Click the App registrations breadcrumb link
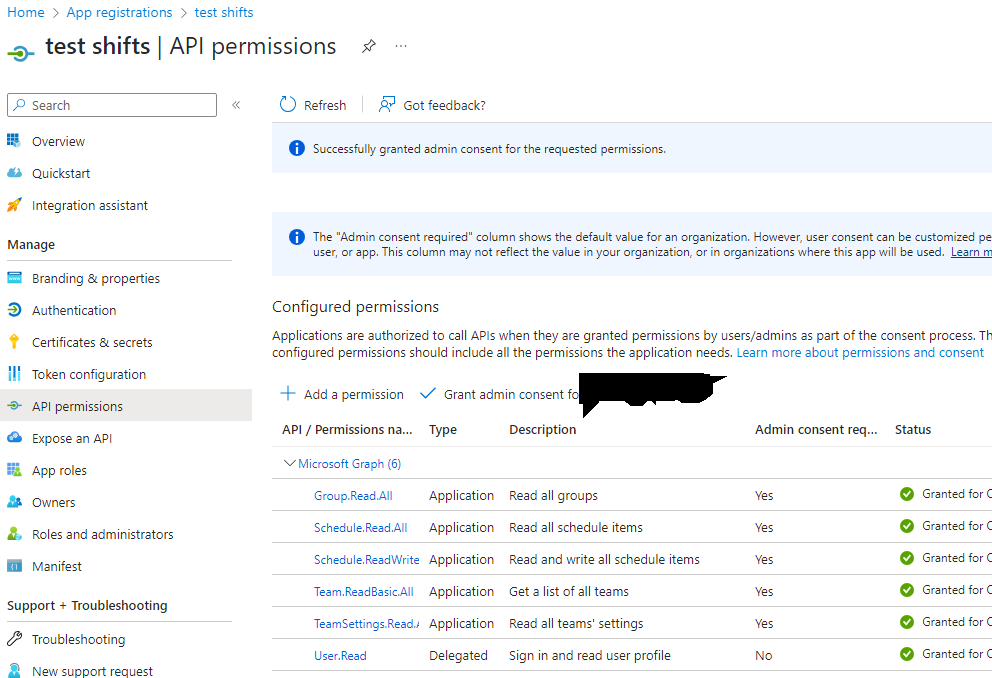The height and width of the screenshot is (678, 992). click(x=119, y=13)
